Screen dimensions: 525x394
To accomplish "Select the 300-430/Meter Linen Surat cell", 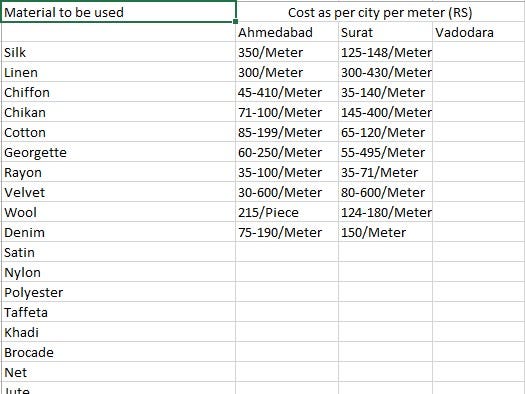I will click(x=385, y=72).
